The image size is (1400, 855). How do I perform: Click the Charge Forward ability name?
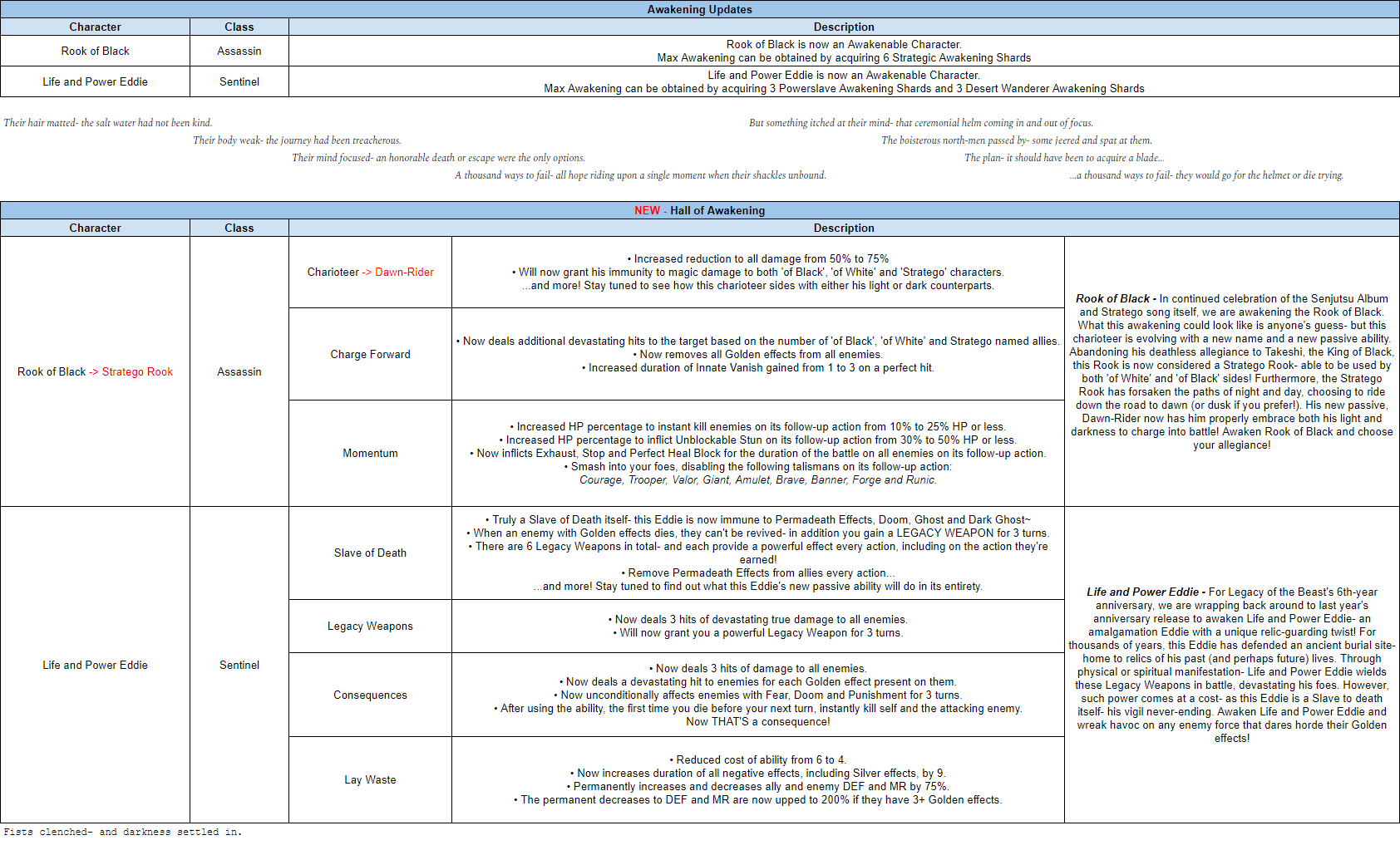371,354
